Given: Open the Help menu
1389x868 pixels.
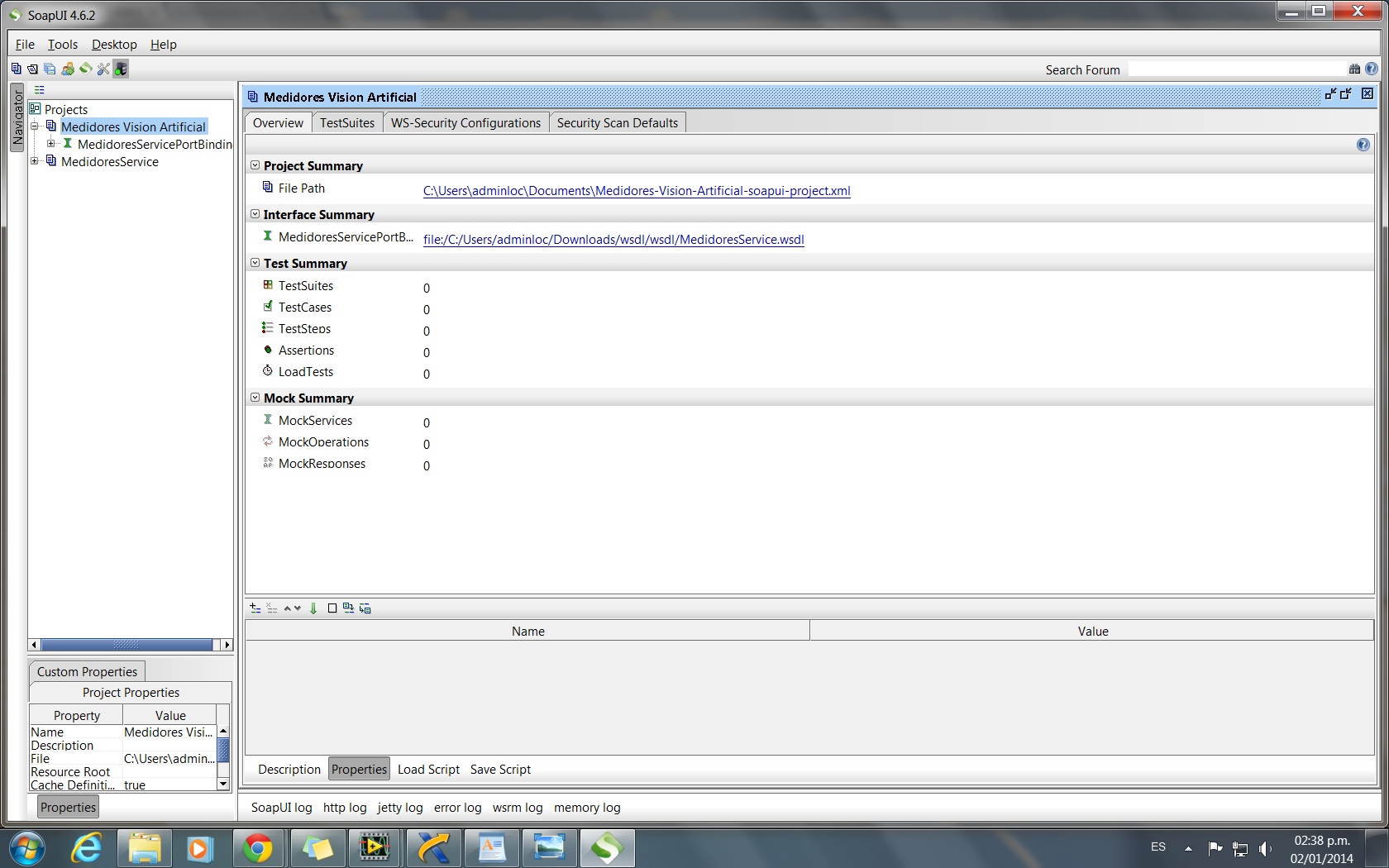Looking at the screenshot, I should point(164,45).
